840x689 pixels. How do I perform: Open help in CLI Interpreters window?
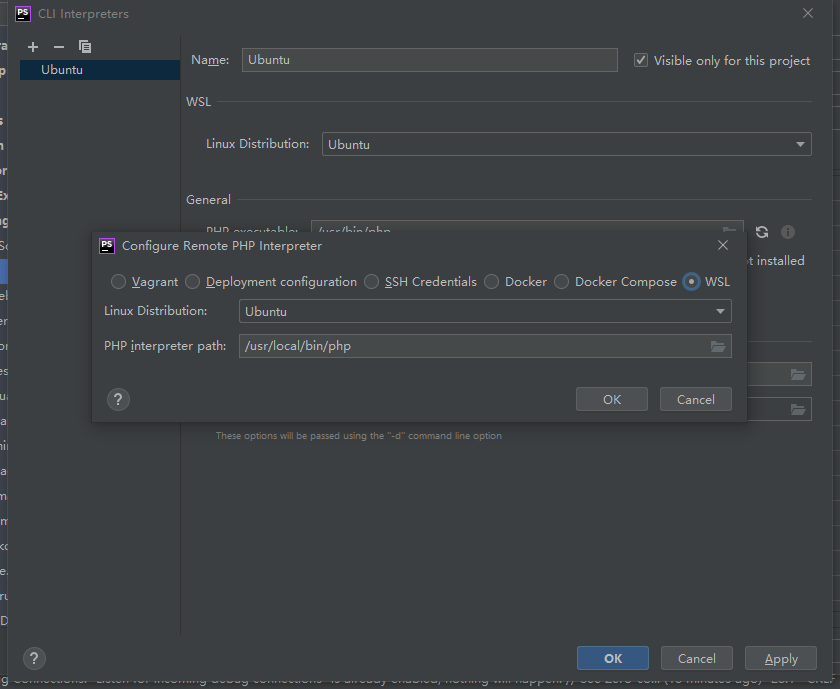(34, 658)
